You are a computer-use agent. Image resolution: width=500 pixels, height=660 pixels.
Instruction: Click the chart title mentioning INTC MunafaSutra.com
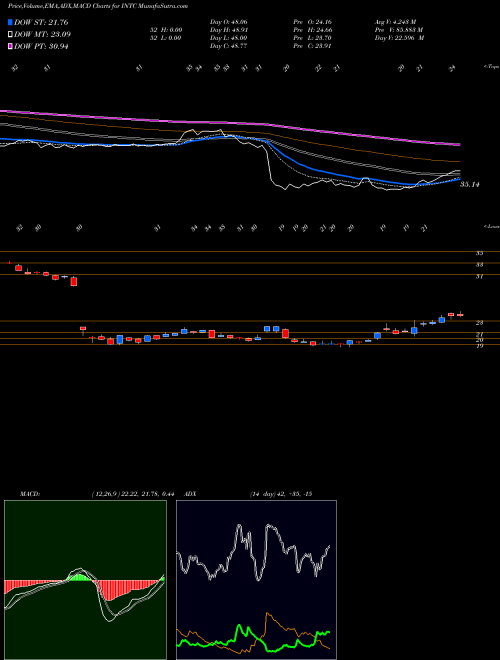[98, 6]
